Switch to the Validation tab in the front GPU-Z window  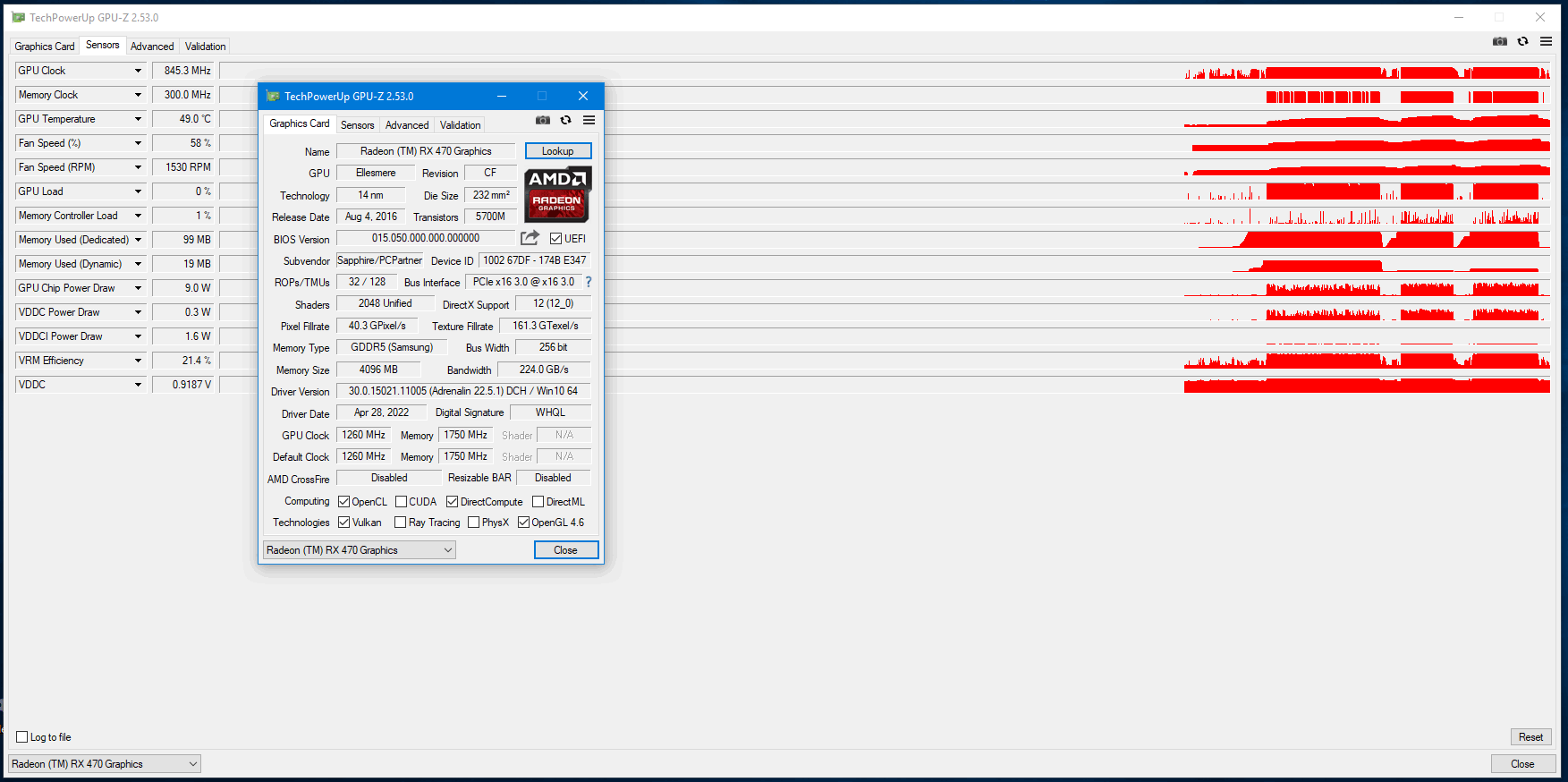[x=460, y=125]
